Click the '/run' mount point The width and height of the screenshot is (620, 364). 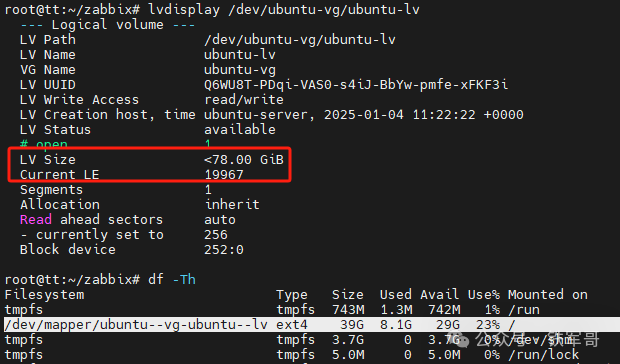524,310
